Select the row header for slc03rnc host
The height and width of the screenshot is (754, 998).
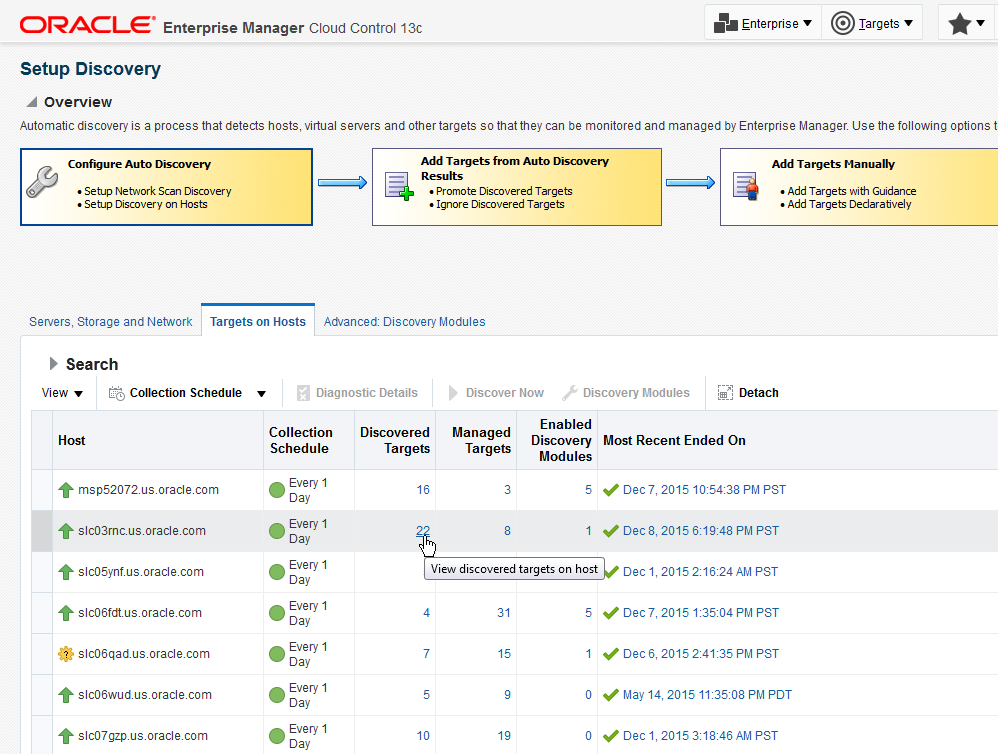pos(42,531)
